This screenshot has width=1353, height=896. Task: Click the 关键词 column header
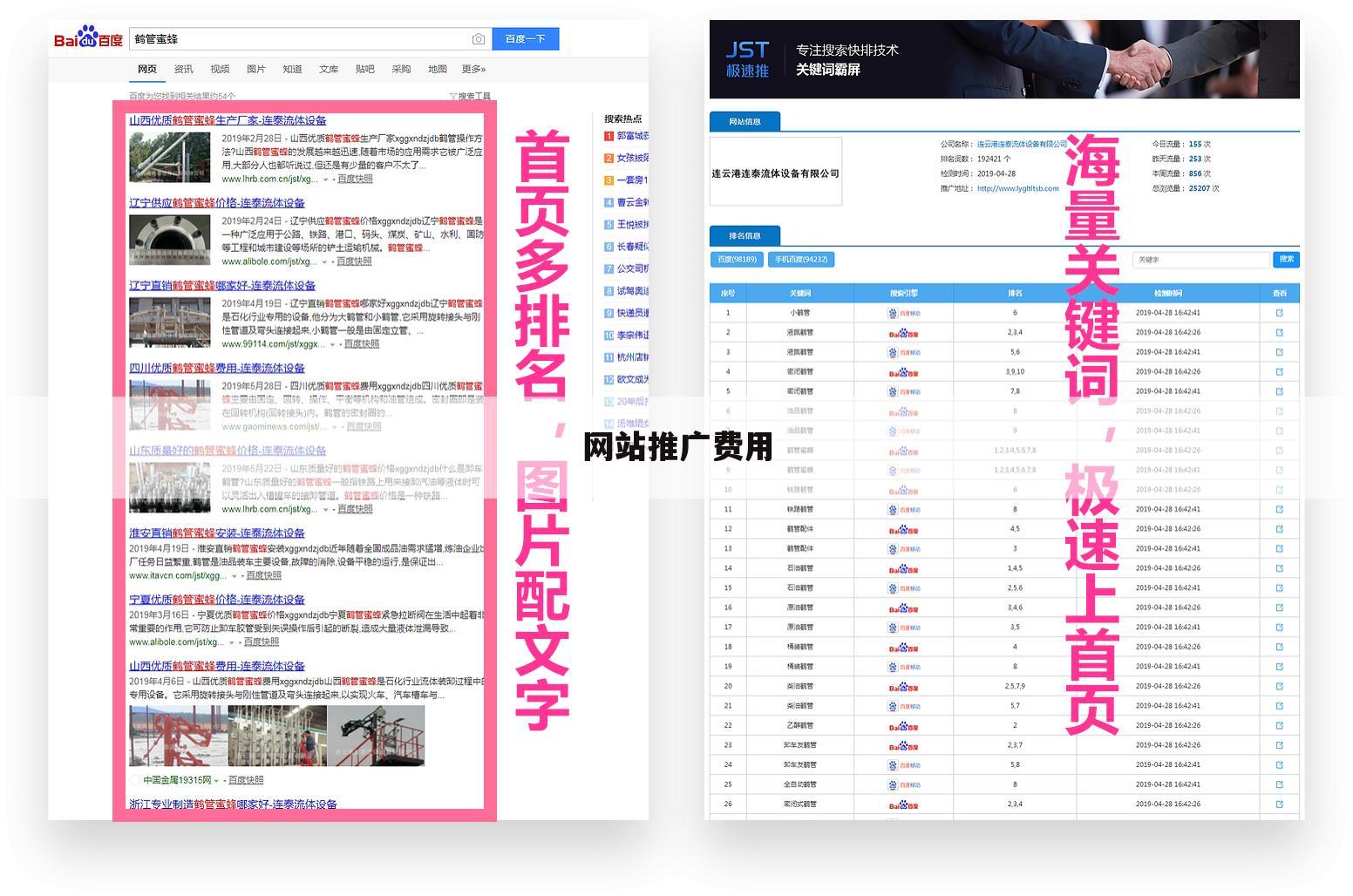pos(800,293)
